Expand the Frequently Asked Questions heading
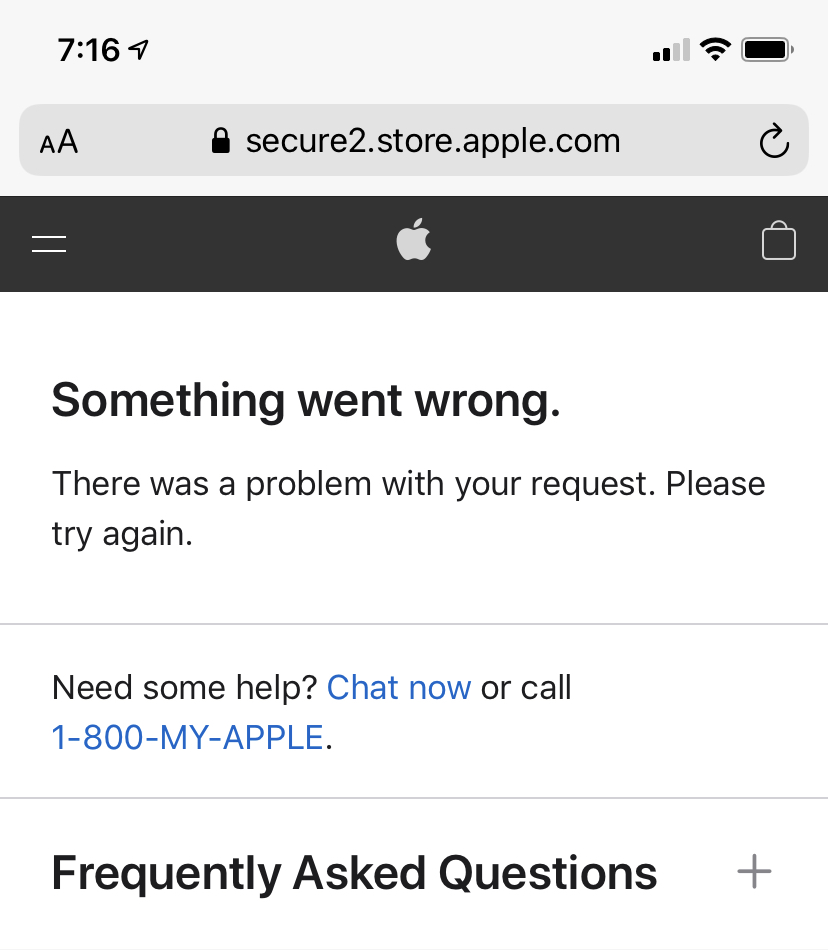This screenshot has height=950, width=828. [x=354, y=873]
